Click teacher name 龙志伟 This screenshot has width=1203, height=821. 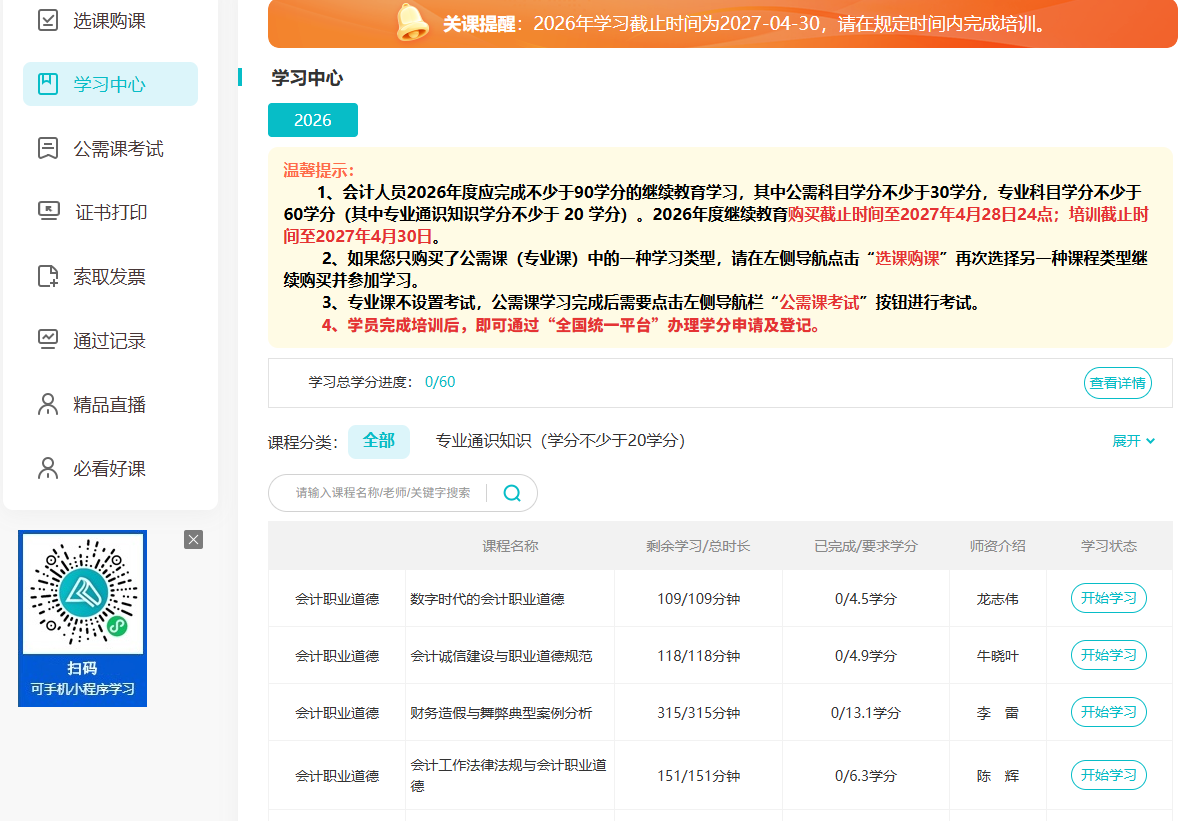(x=998, y=600)
